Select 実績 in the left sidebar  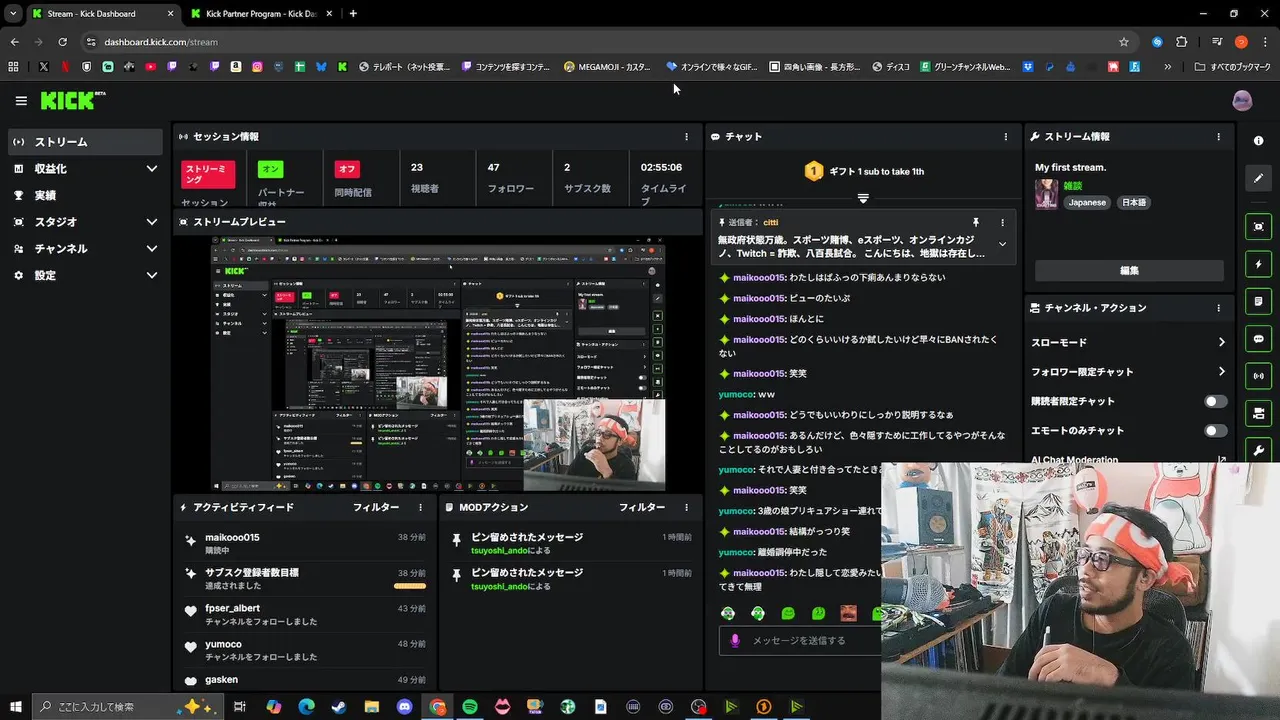coord(85,195)
